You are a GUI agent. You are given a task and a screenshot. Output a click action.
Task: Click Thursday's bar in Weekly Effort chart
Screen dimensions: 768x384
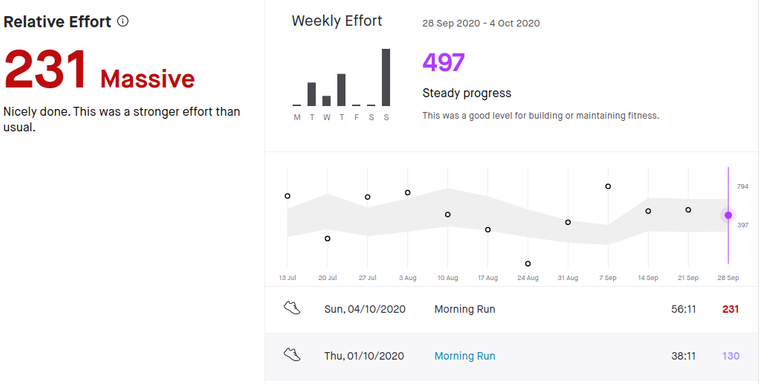coord(341,90)
